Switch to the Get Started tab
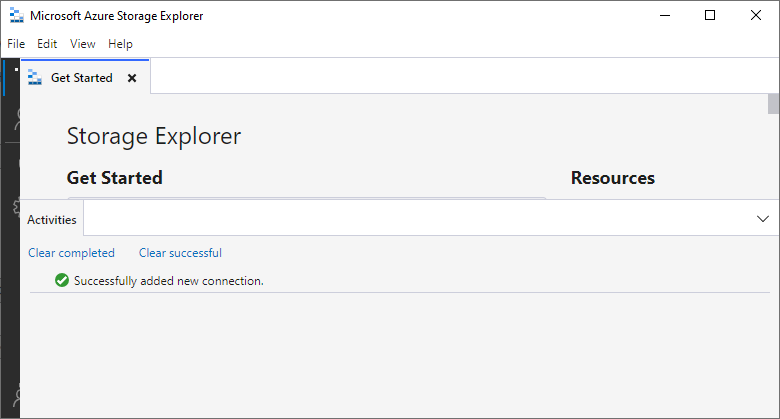Screen dimensions: 780x419 pyautogui.click(x=81, y=78)
